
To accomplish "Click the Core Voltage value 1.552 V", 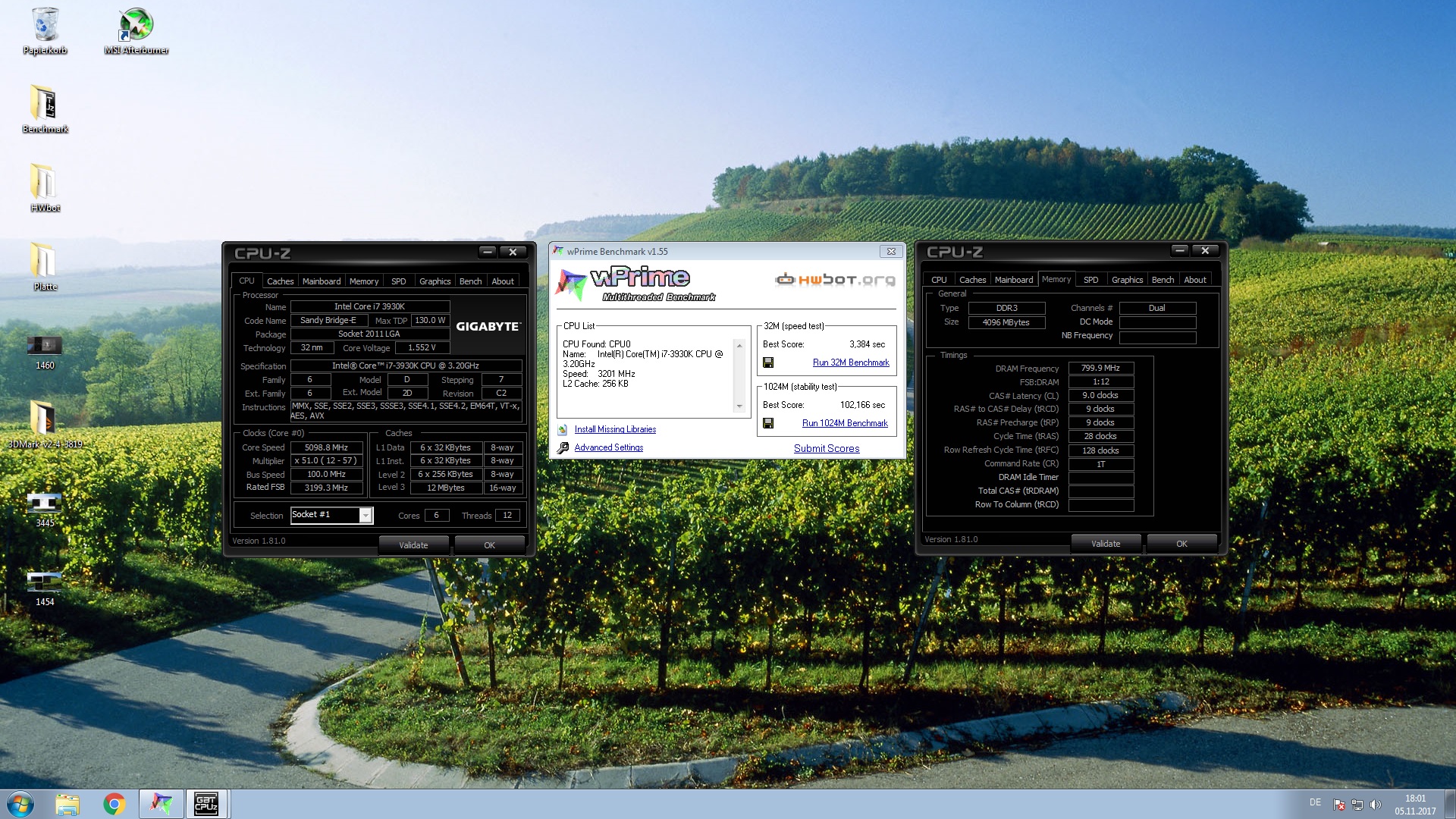I will click(x=422, y=348).
